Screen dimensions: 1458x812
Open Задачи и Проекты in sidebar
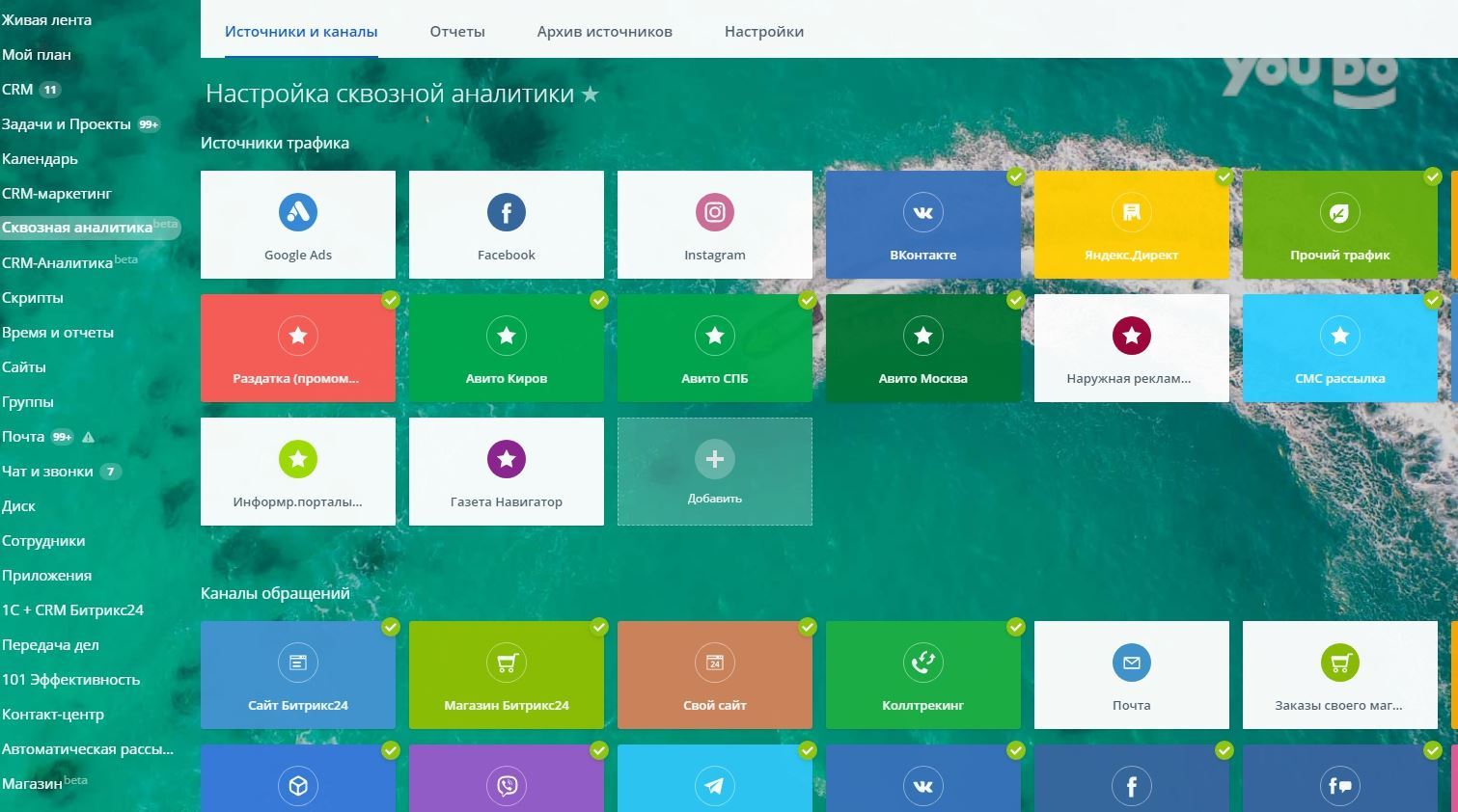[x=66, y=124]
